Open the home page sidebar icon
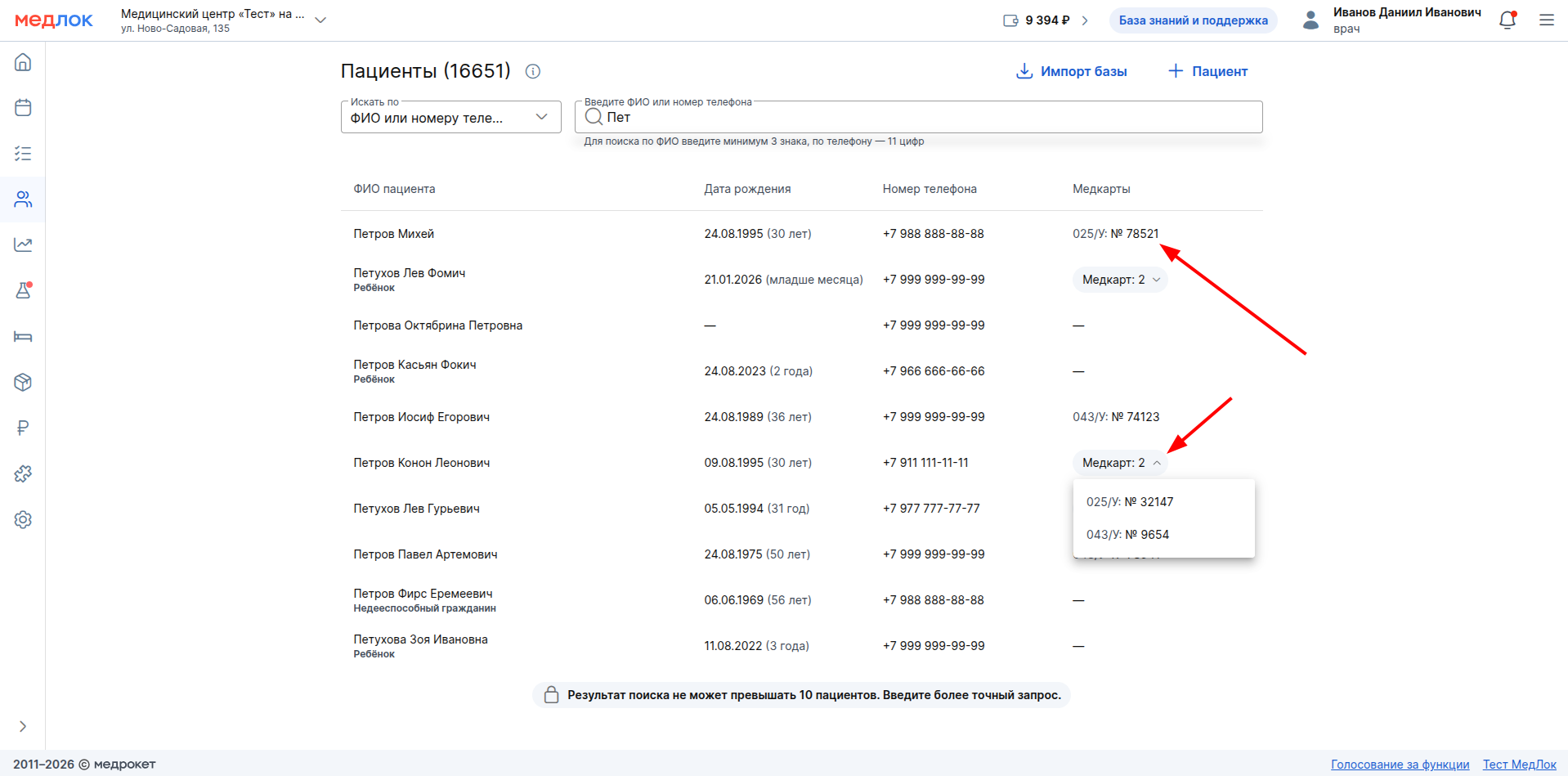The height and width of the screenshot is (776, 1568). 23,62
